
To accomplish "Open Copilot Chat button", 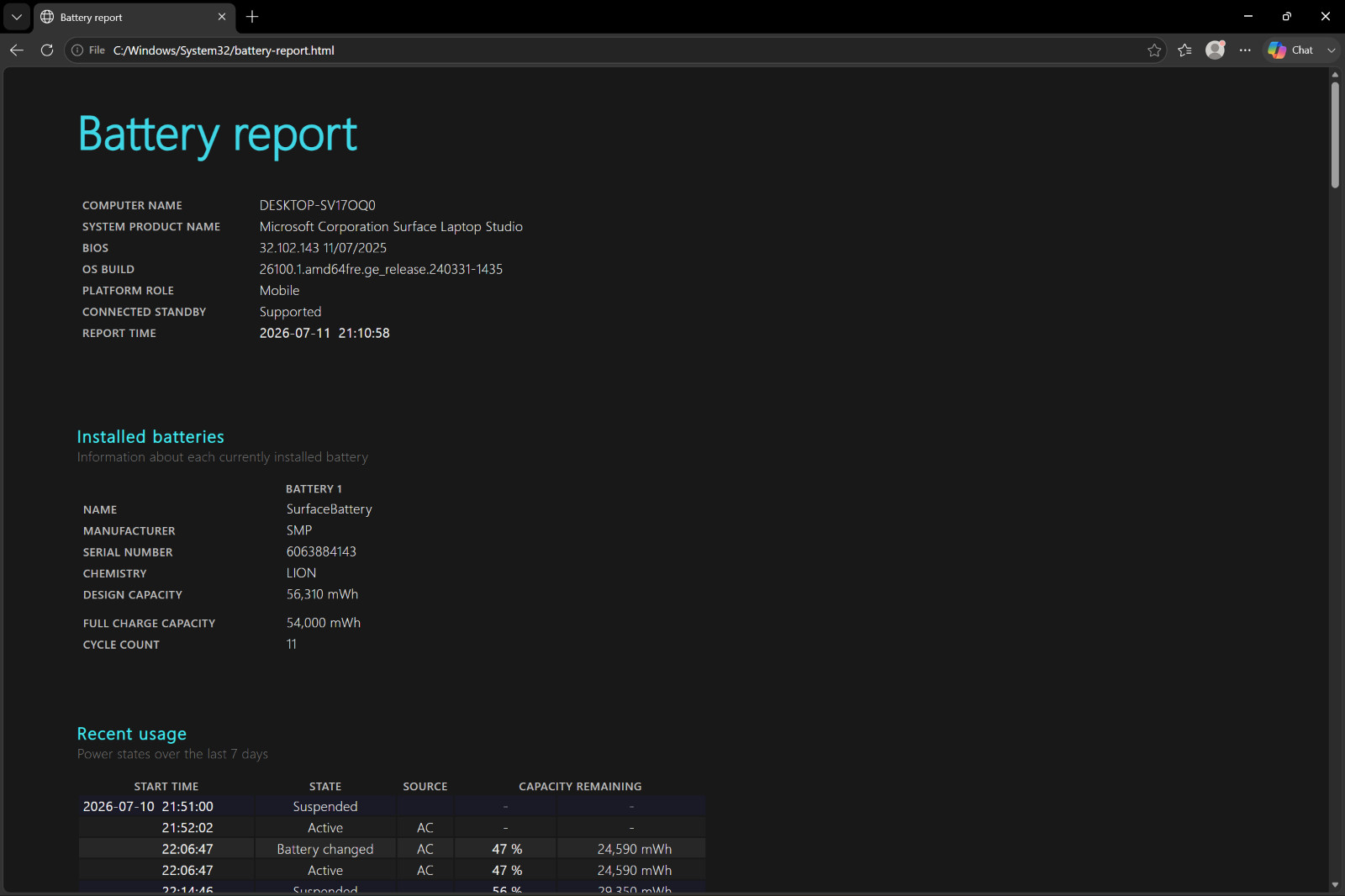I will pos(1291,50).
